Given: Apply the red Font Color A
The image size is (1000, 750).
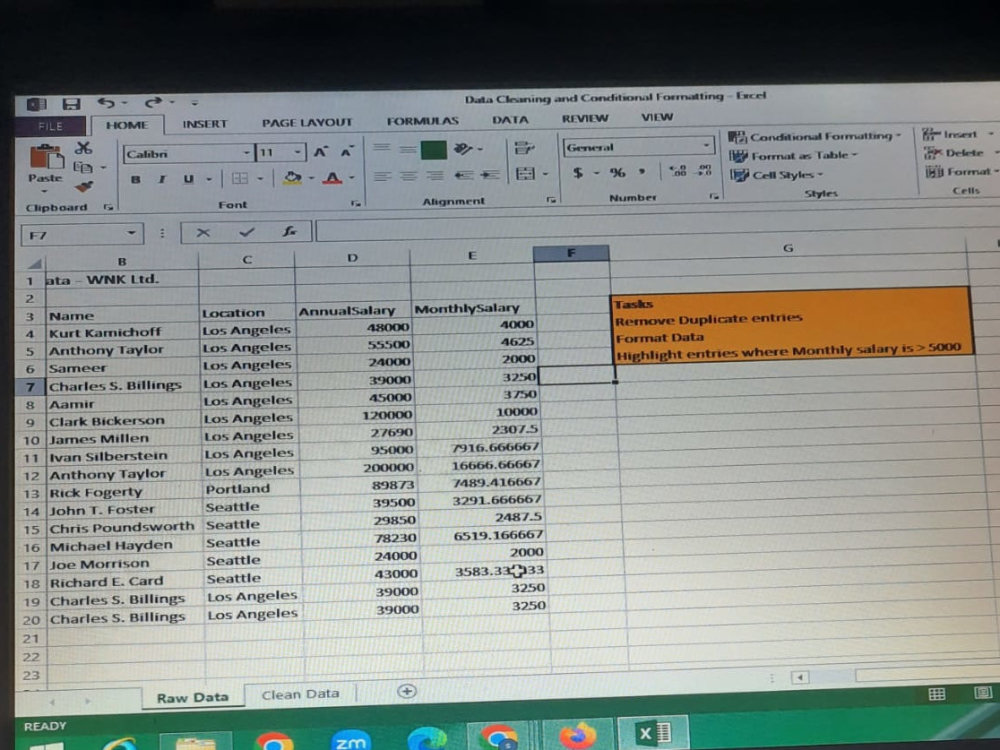Looking at the screenshot, I should (332, 178).
